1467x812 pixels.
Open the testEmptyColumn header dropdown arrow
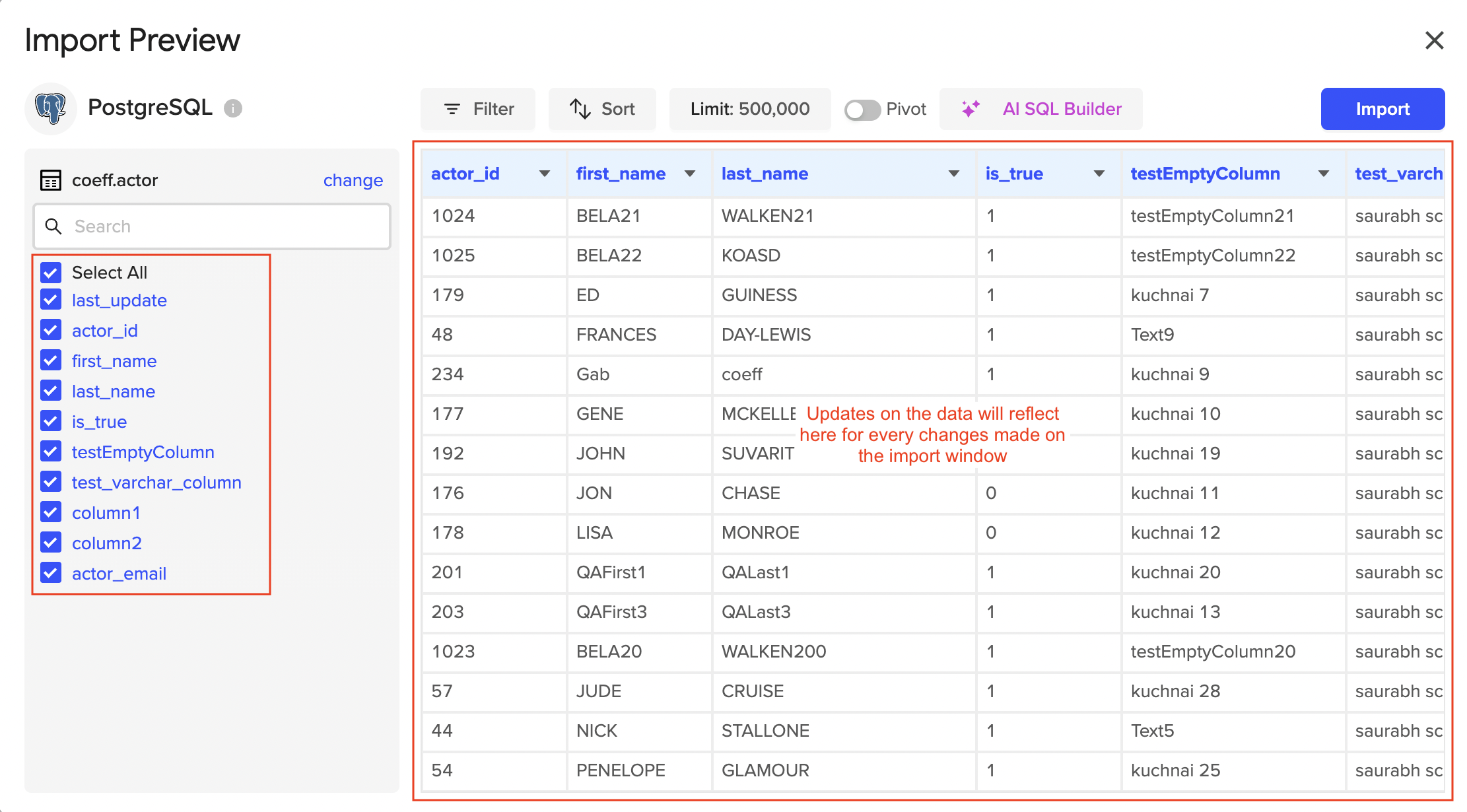click(x=1324, y=174)
